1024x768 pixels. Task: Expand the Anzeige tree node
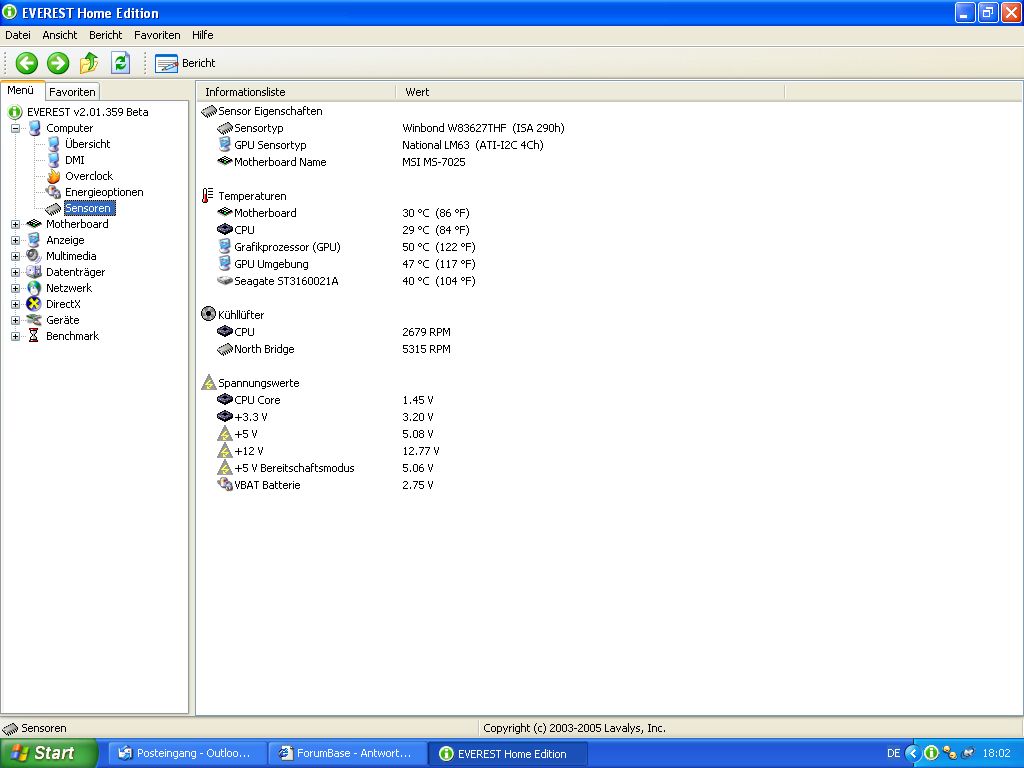(16, 240)
